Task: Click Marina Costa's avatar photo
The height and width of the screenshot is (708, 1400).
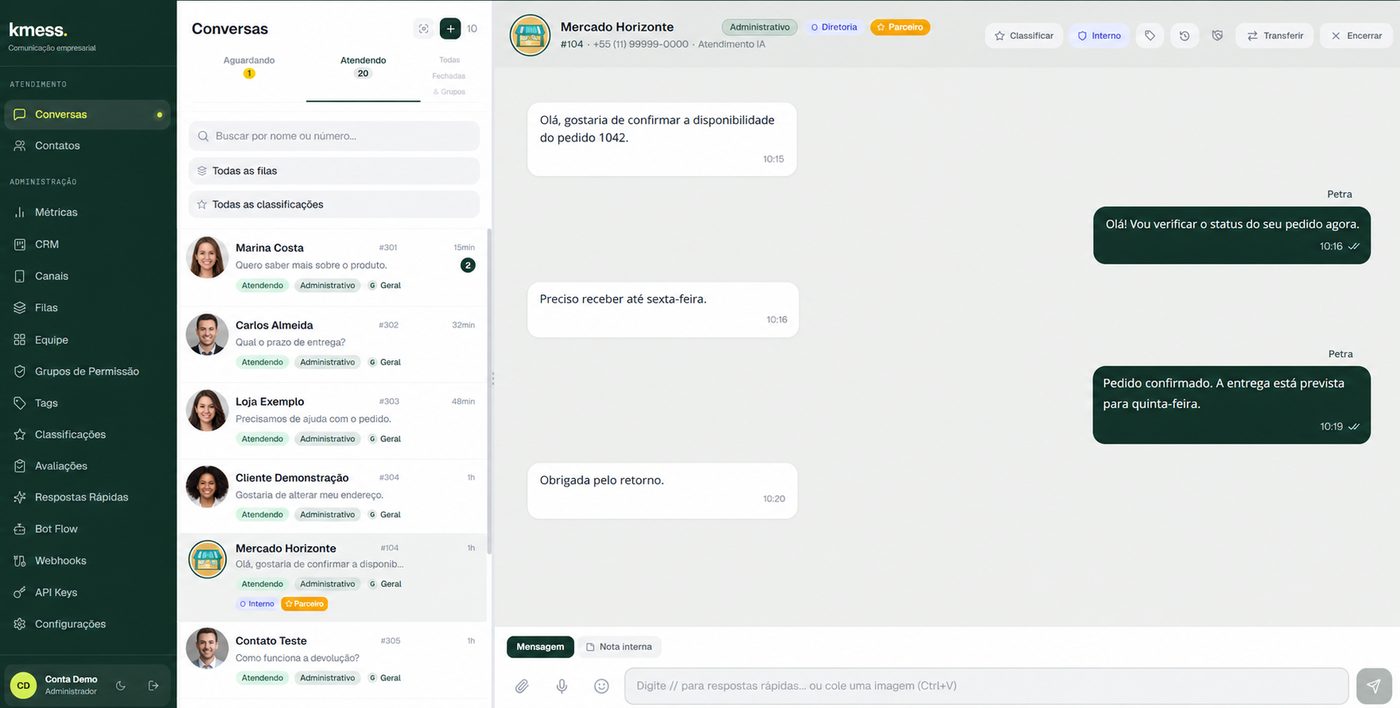Action: click(207, 257)
